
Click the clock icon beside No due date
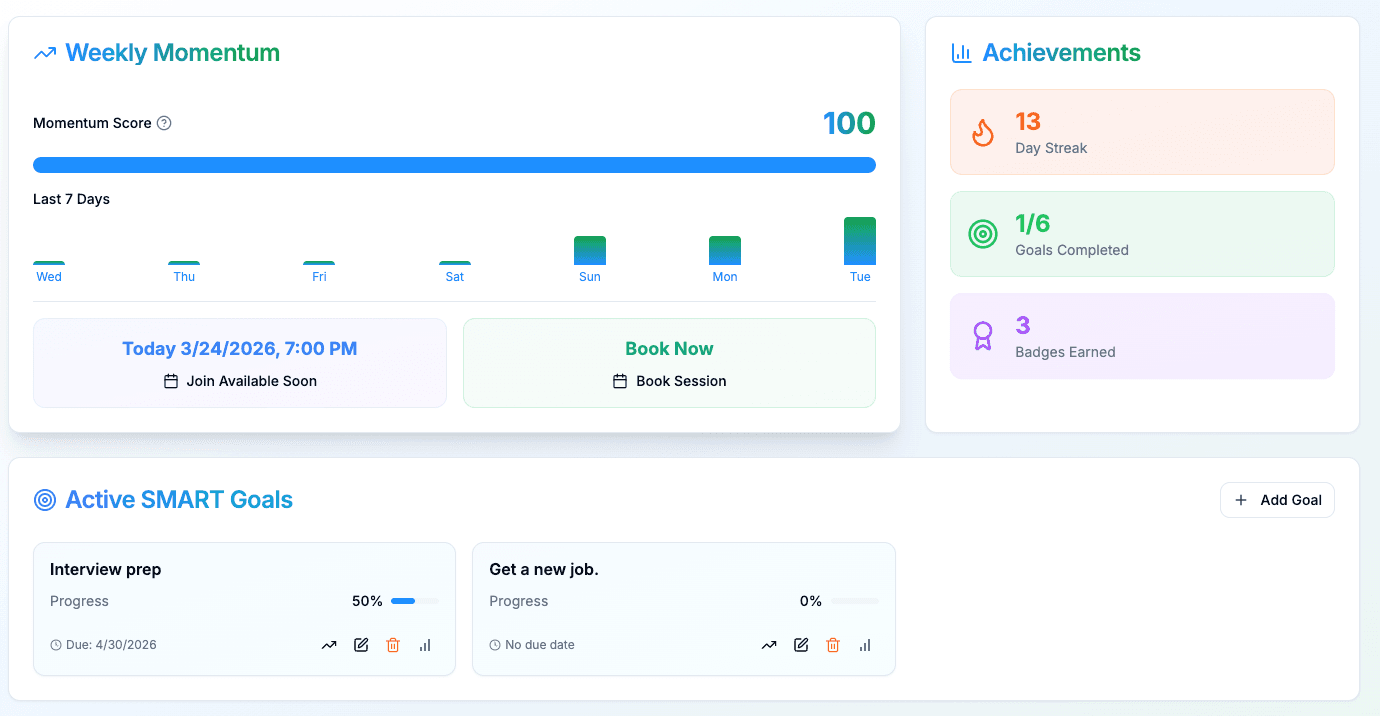(x=495, y=645)
